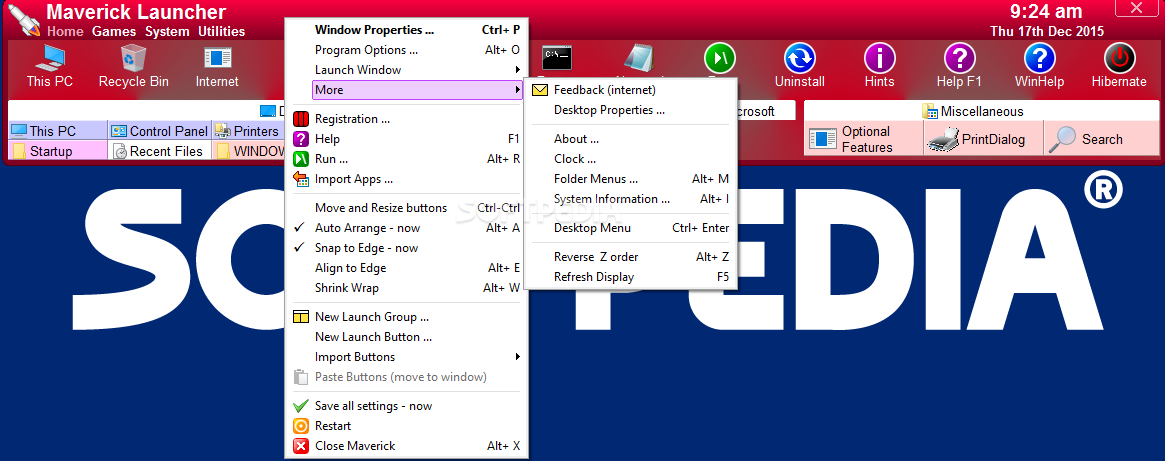Toggle Snap to Edge - now check
The image size is (1165, 461).
[406, 248]
